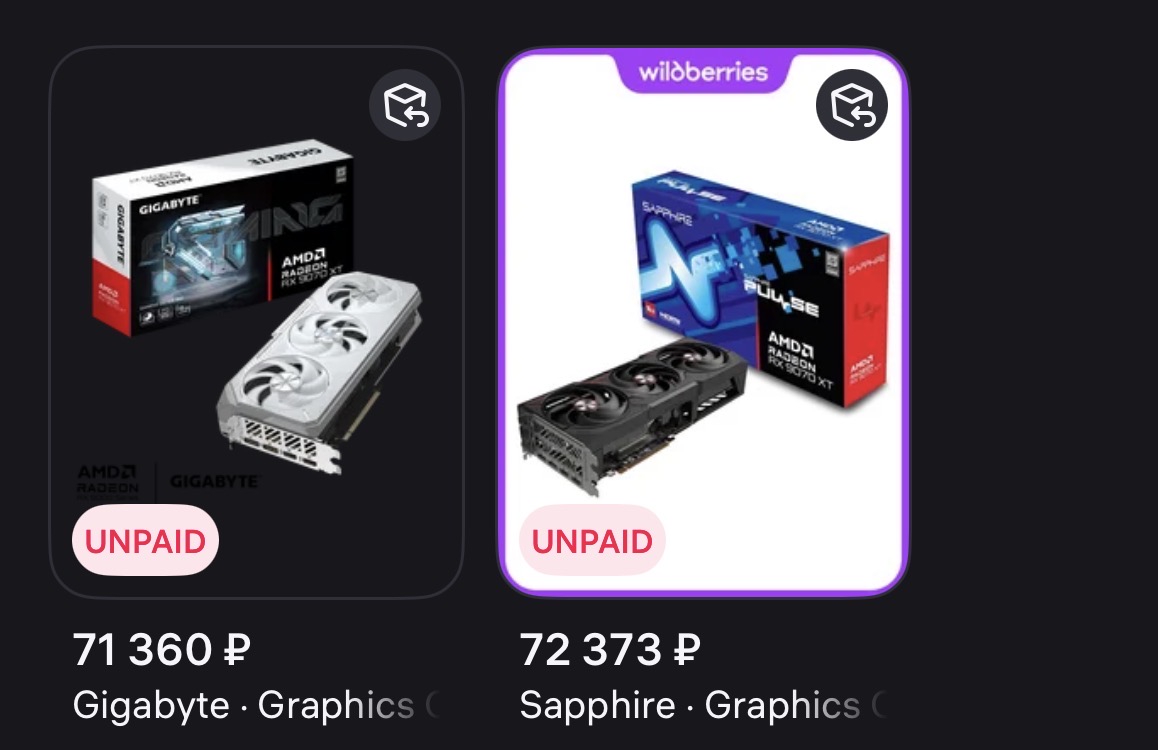The height and width of the screenshot is (750, 1158).
Task: Click the Gigabyte brand name in title
Action: click(x=151, y=705)
